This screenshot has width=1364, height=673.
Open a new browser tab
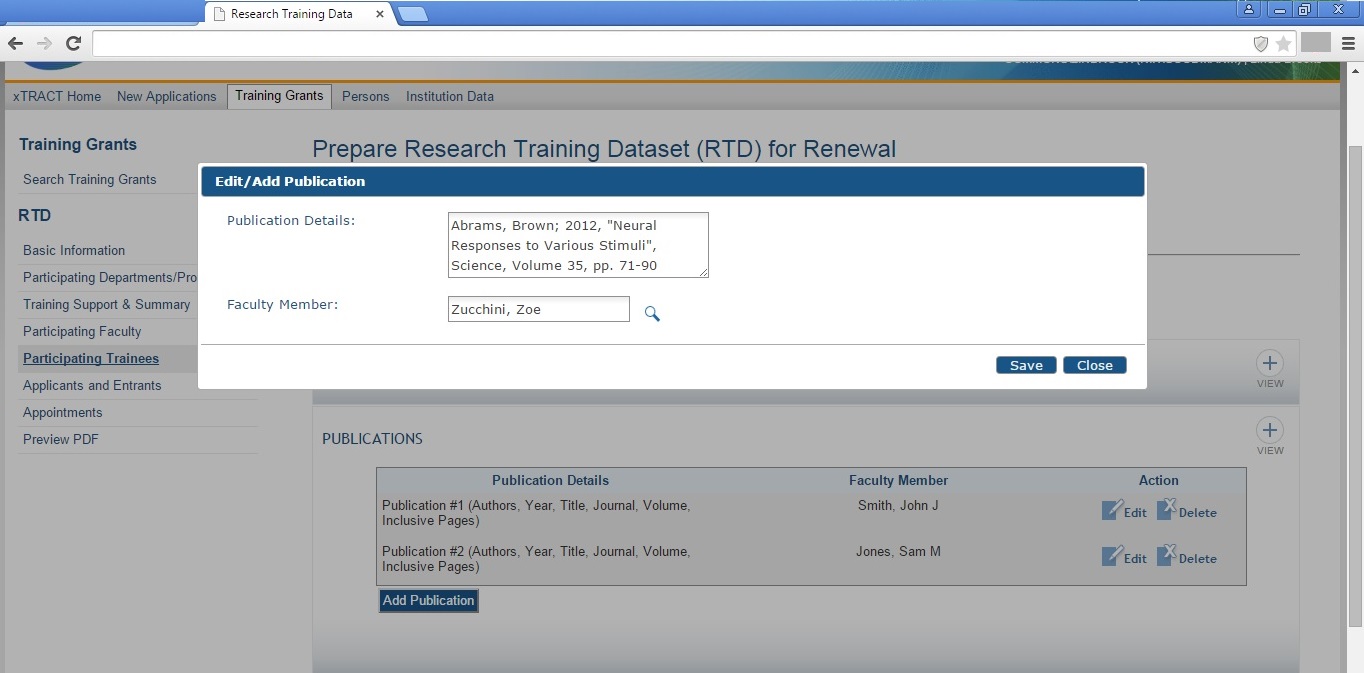(412, 14)
